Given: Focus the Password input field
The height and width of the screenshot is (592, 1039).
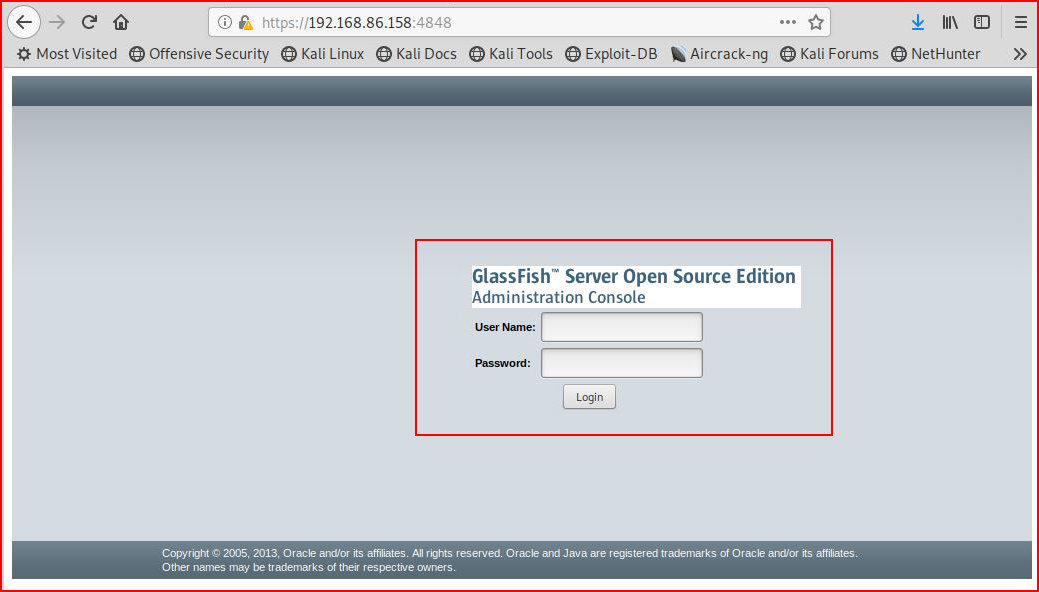Looking at the screenshot, I should point(622,363).
